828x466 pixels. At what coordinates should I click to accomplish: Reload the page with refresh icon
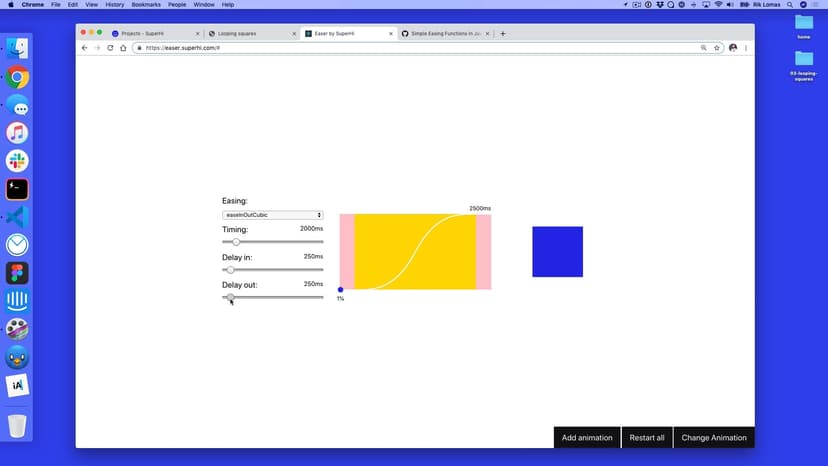click(x=110, y=48)
